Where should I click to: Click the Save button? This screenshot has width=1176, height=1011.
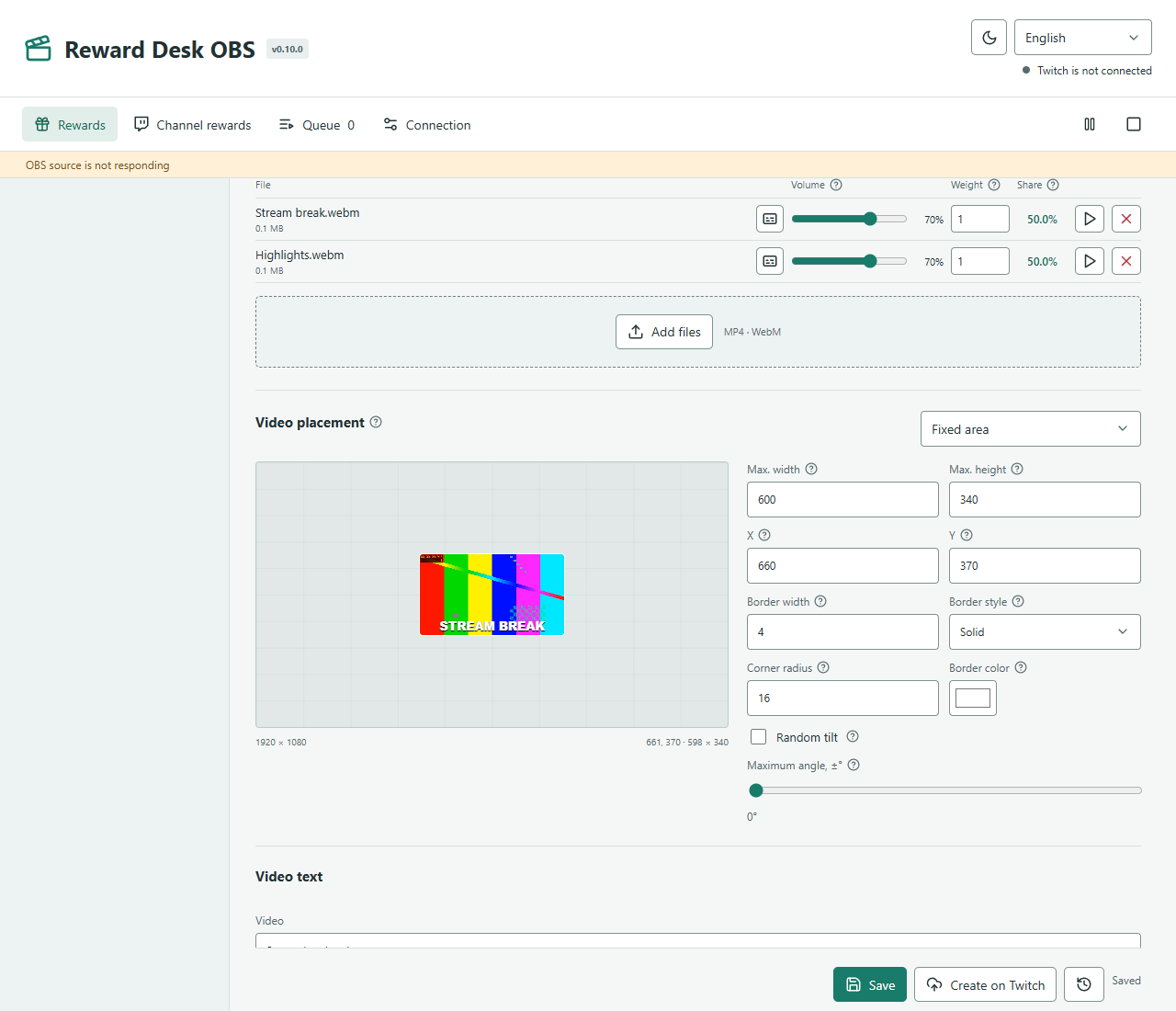click(870, 984)
